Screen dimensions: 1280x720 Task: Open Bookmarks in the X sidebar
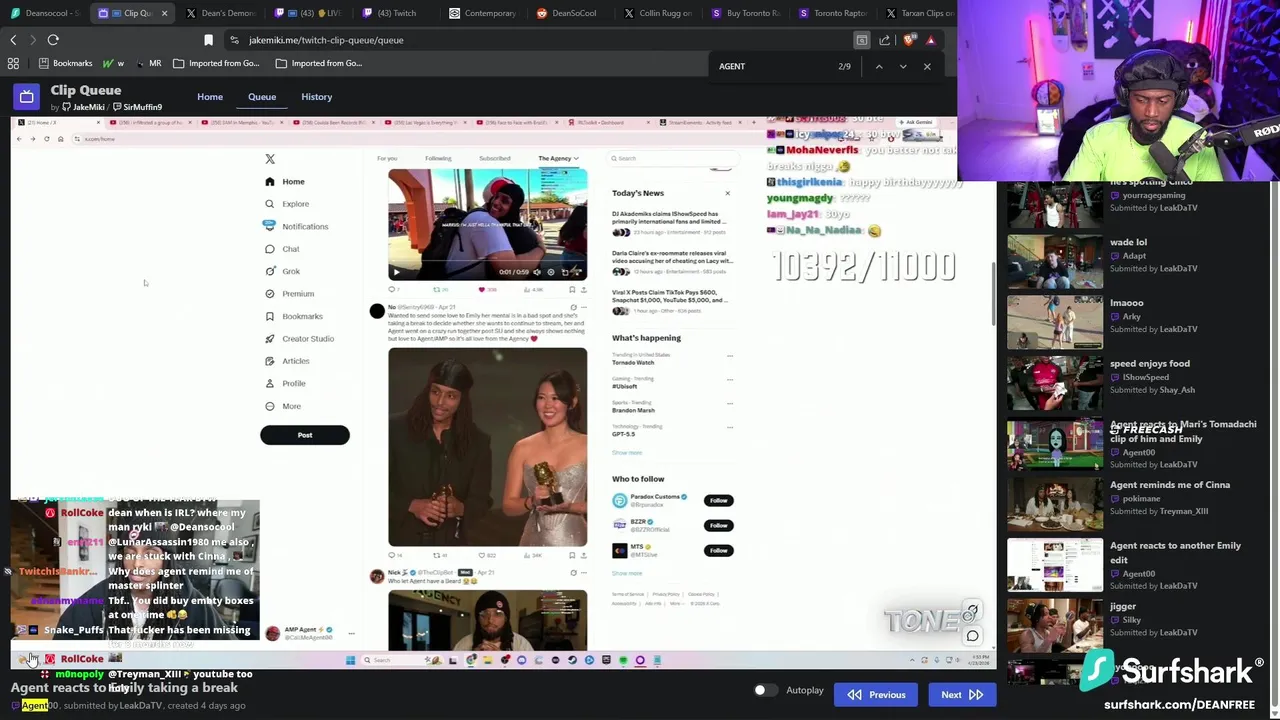(293, 316)
